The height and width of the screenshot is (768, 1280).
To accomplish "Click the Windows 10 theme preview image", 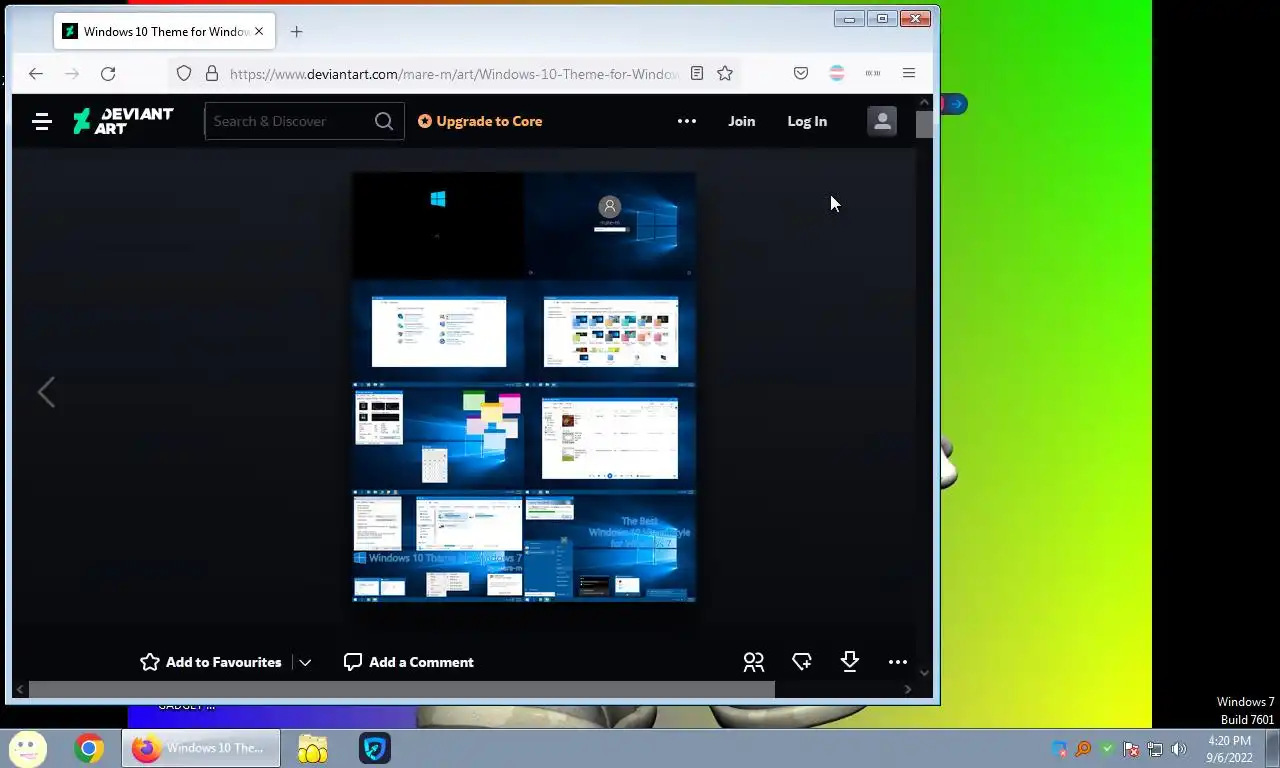I will pyautogui.click(x=524, y=387).
